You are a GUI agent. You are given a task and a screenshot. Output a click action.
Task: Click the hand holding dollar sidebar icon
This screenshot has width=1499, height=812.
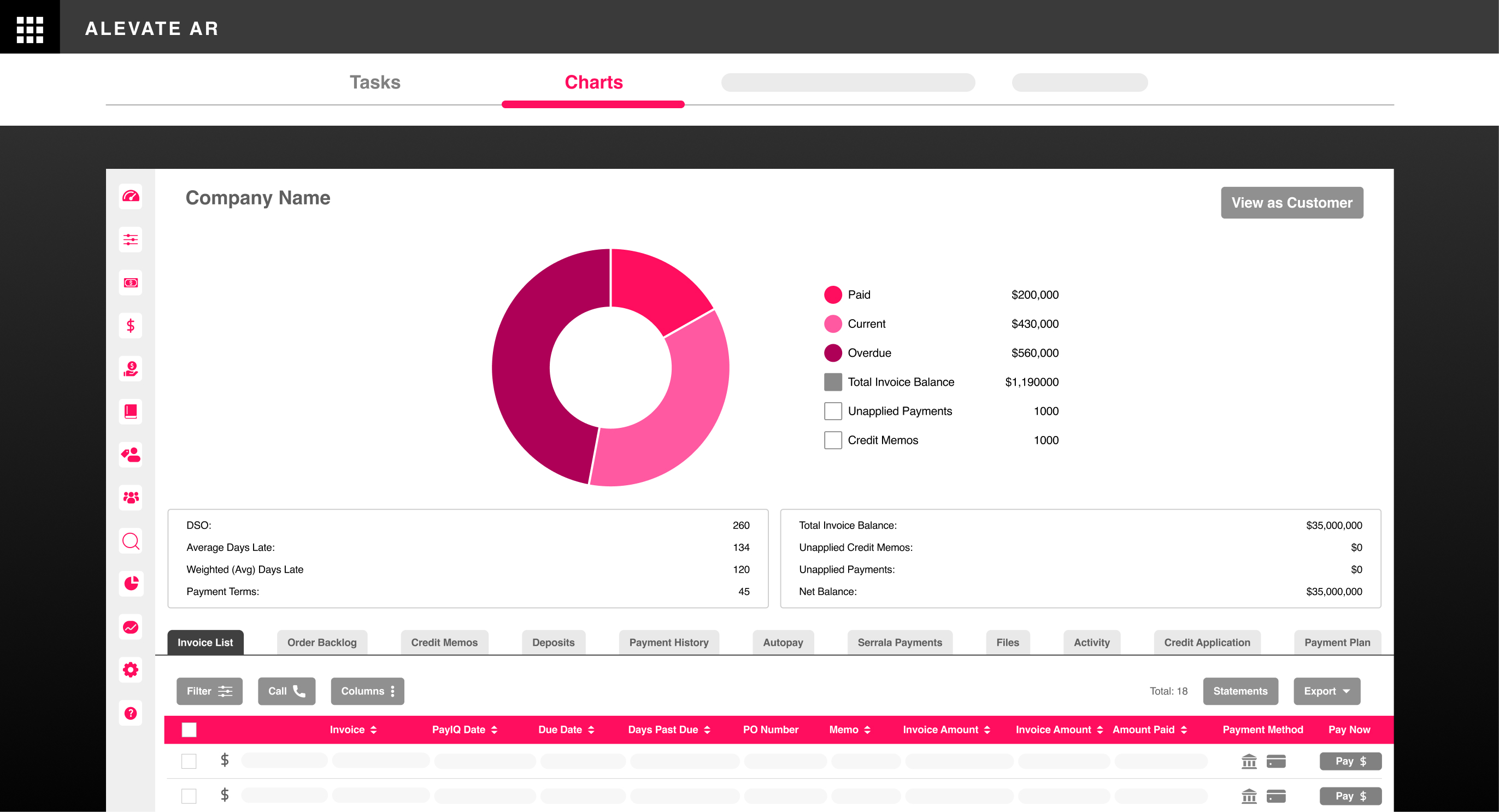[131, 369]
